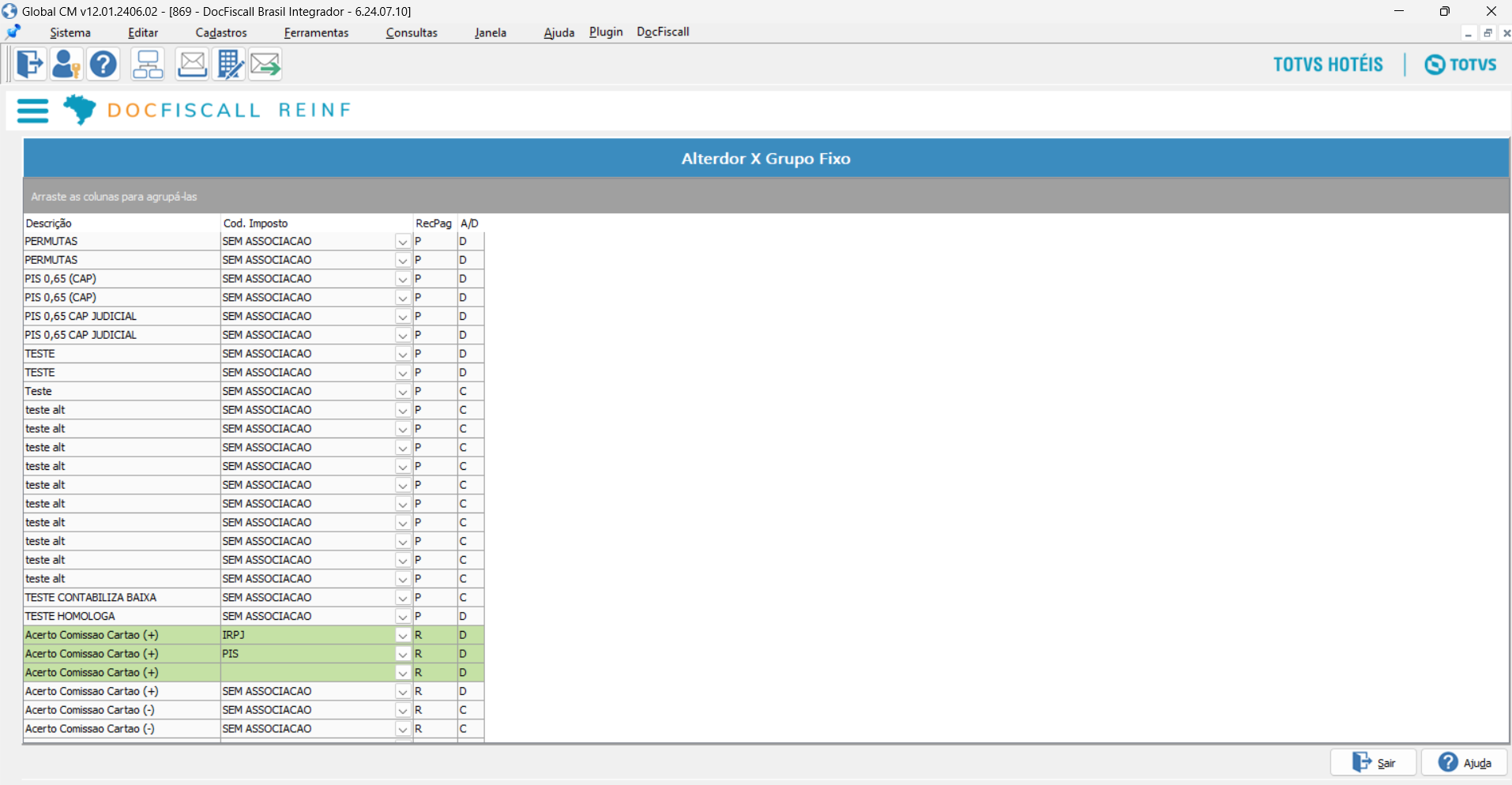The height and width of the screenshot is (785, 1512).
Task: Open Cod. Imposto dropdown for the 'Teste' row
Action: click(403, 392)
